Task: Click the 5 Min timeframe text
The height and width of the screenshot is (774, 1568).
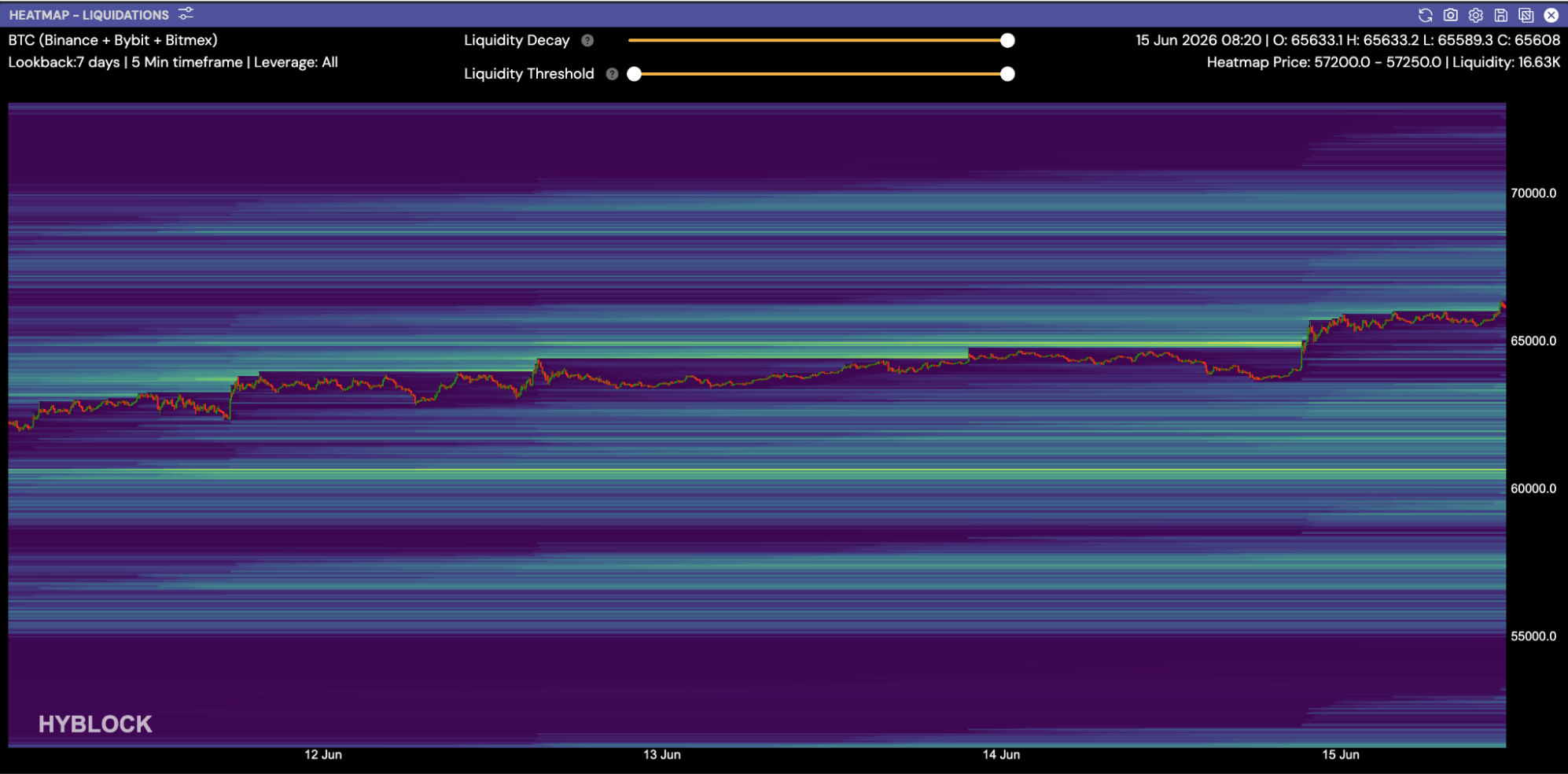Action: pyautogui.click(x=187, y=62)
